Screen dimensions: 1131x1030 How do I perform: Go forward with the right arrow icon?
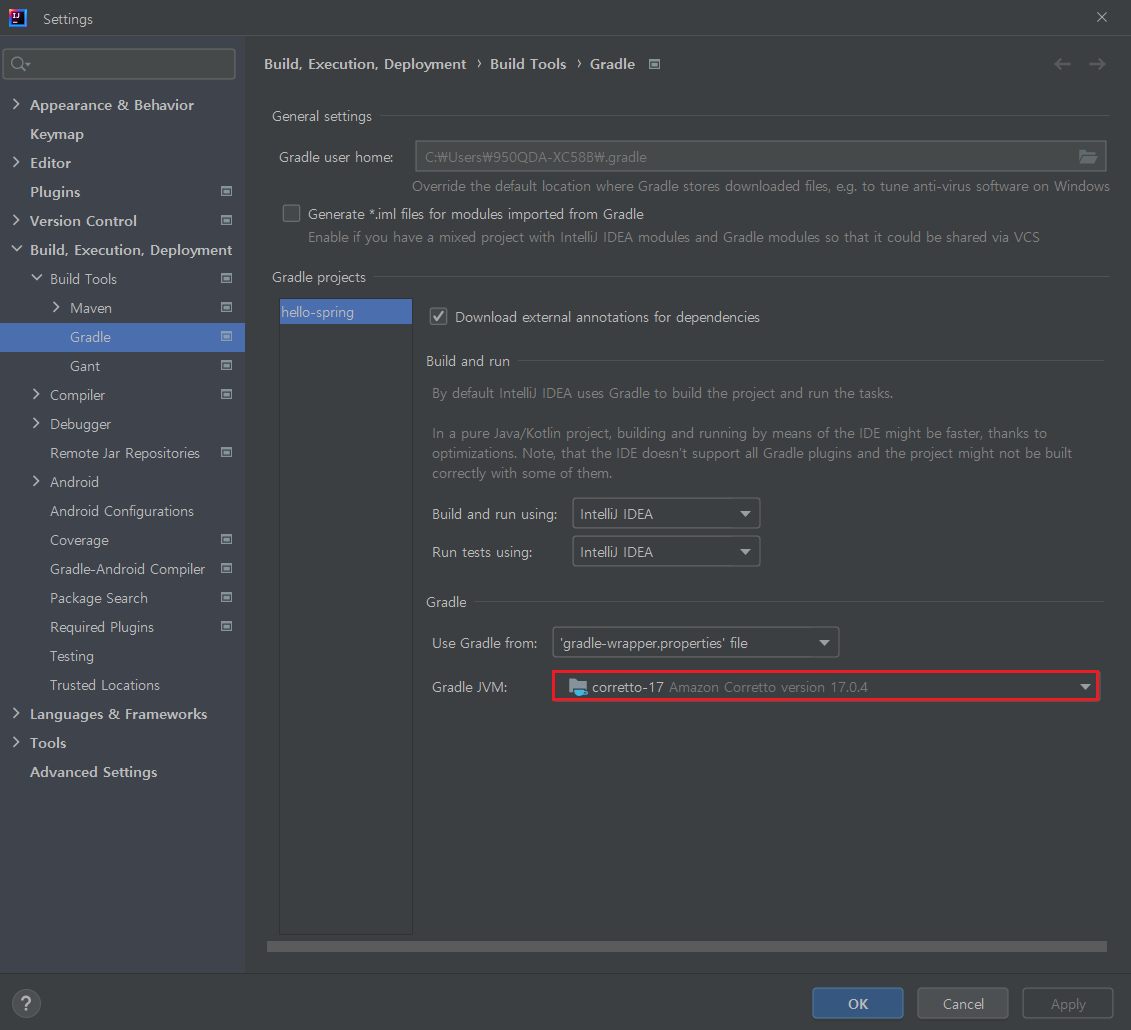pyautogui.click(x=1097, y=64)
